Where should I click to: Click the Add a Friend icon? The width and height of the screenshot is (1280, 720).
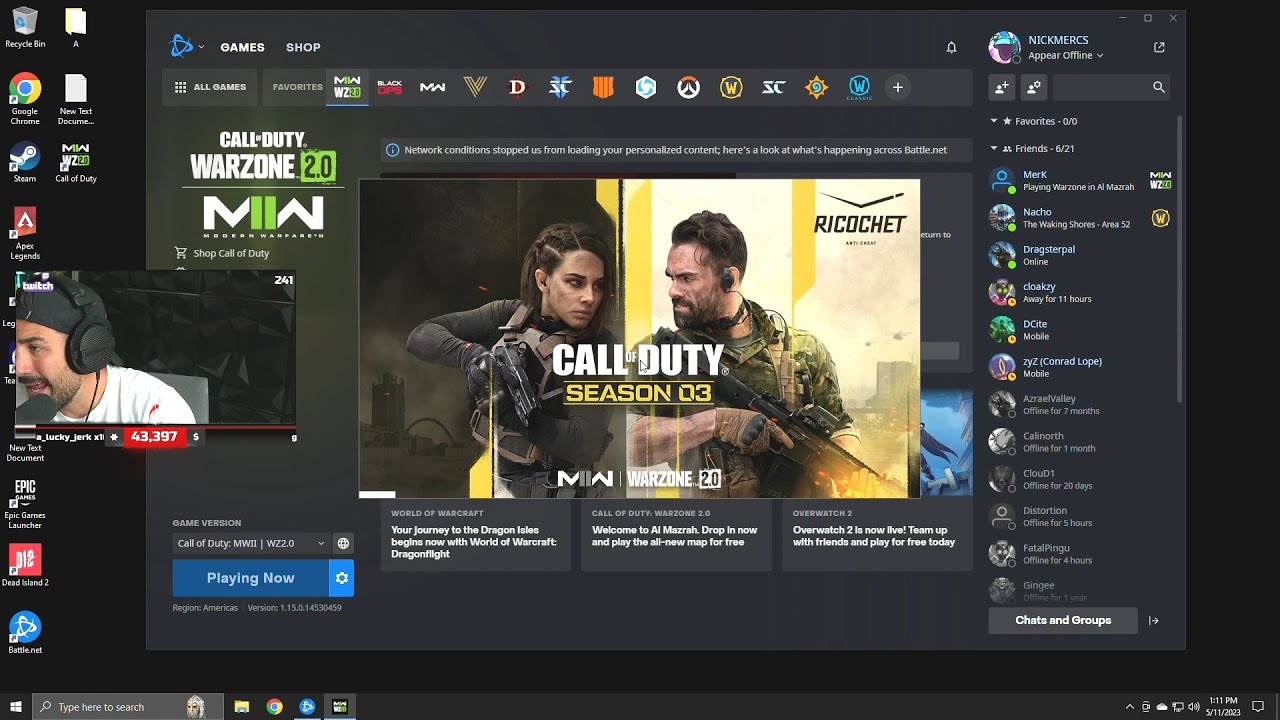(x=1002, y=87)
